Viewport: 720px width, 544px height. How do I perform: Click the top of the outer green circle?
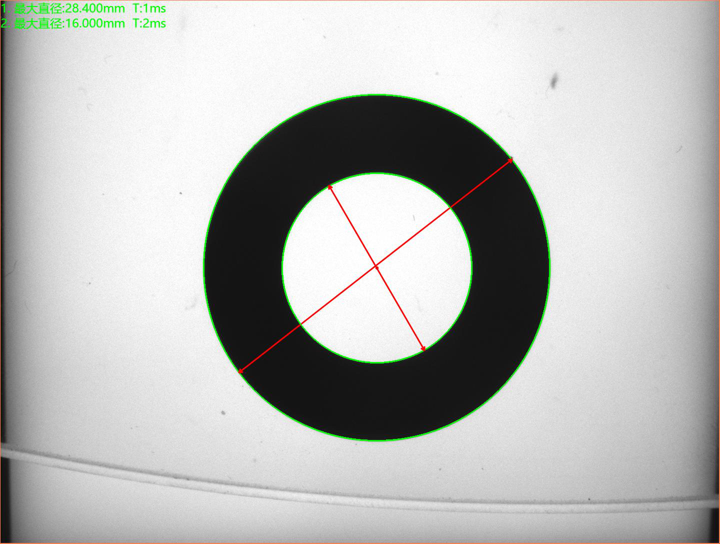[x=377, y=94]
